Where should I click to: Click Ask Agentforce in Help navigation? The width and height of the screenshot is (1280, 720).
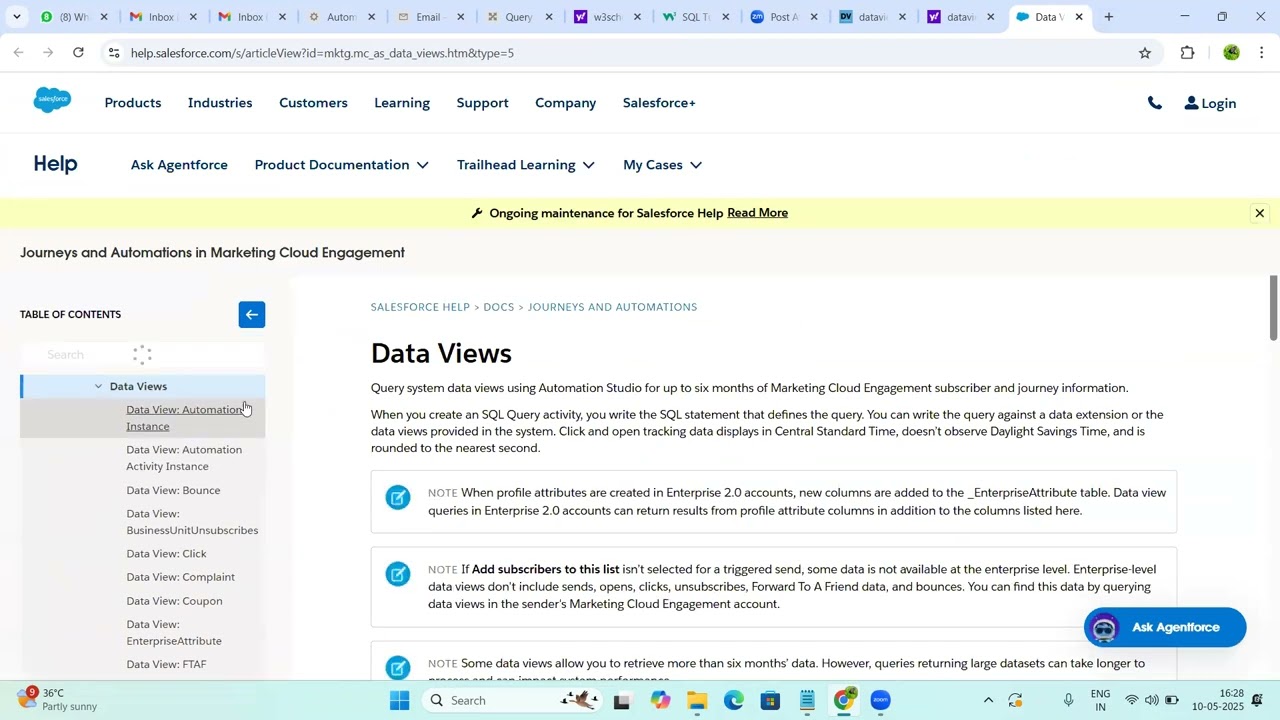pos(179,165)
